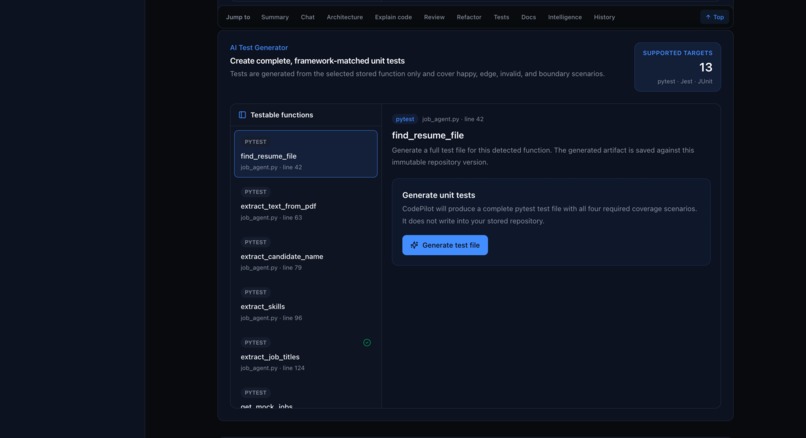The width and height of the screenshot is (806, 438).
Task: Select the find_resume_file function
Action: pos(305,154)
